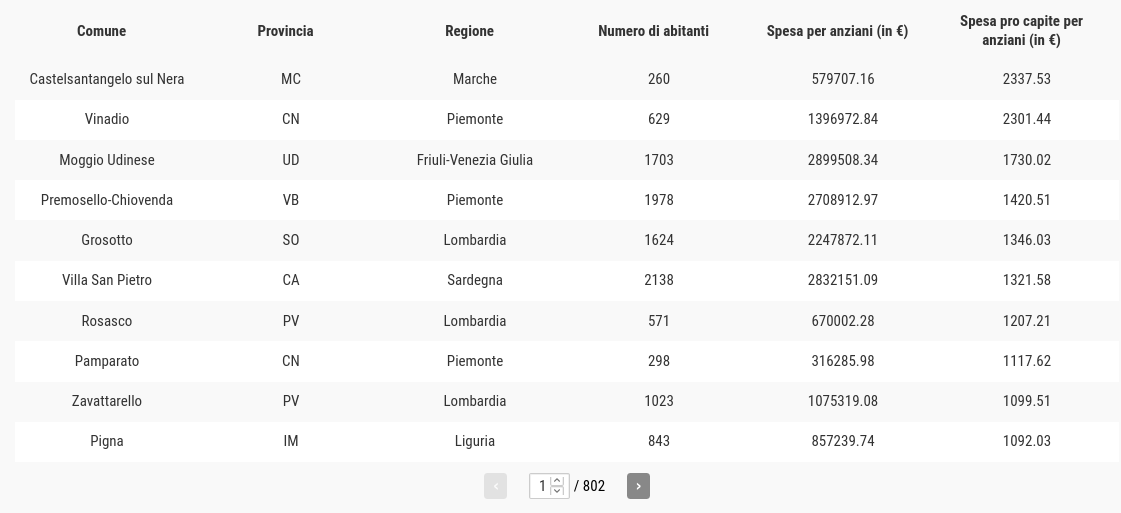Sort by the Comune column header
Viewport: 1121px width, 513px height.
(x=102, y=31)
